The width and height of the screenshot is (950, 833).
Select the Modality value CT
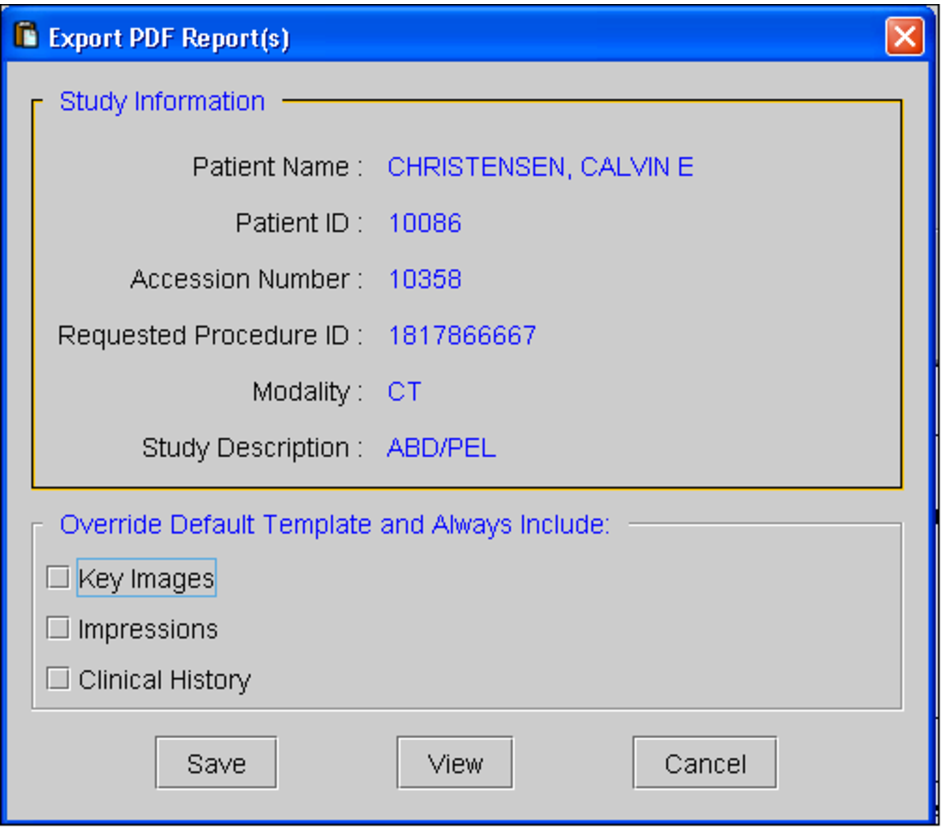pyautogui.click(x=403, y=391)
